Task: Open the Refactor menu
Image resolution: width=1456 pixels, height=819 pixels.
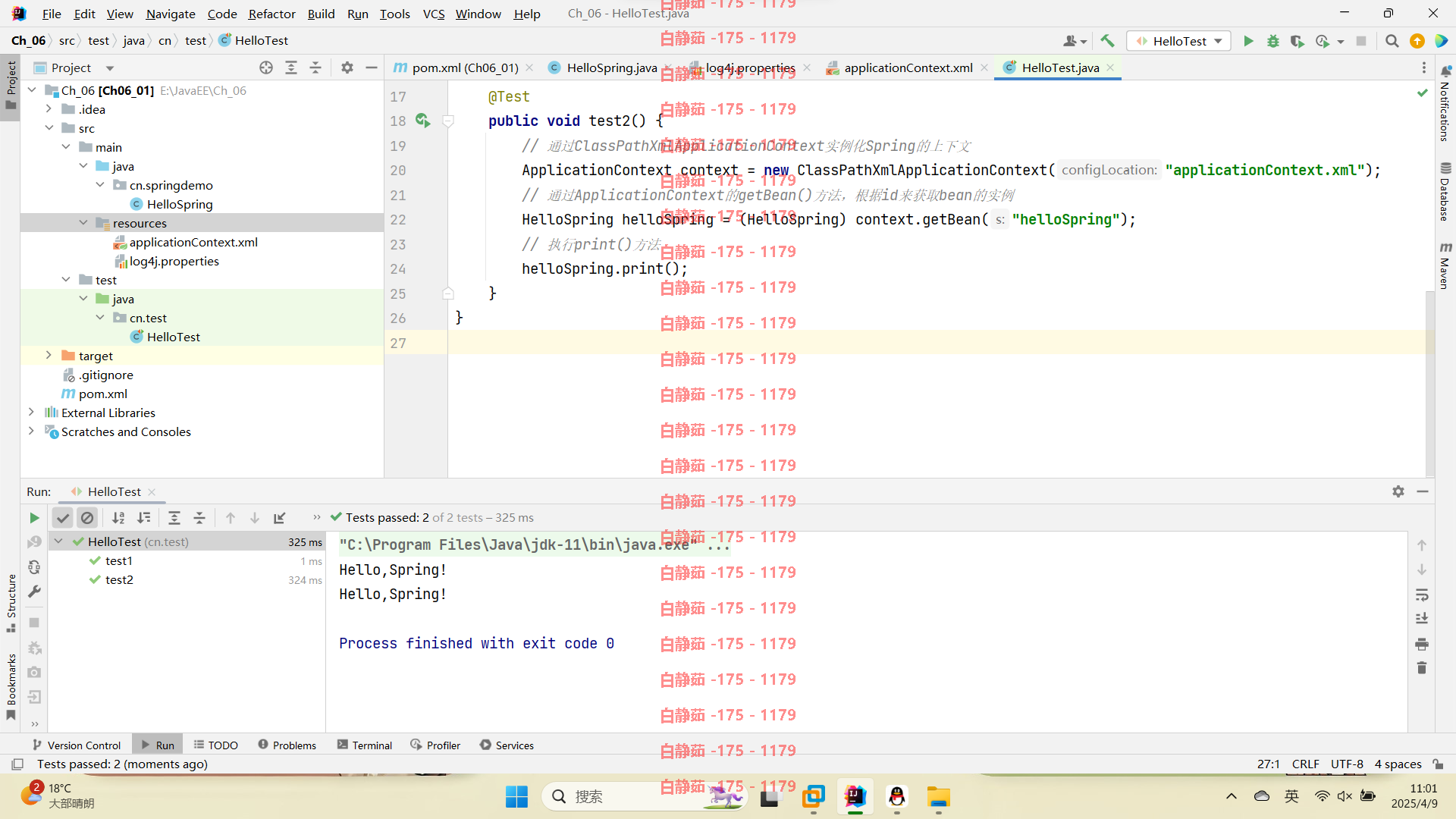Action: pos(271,14)
